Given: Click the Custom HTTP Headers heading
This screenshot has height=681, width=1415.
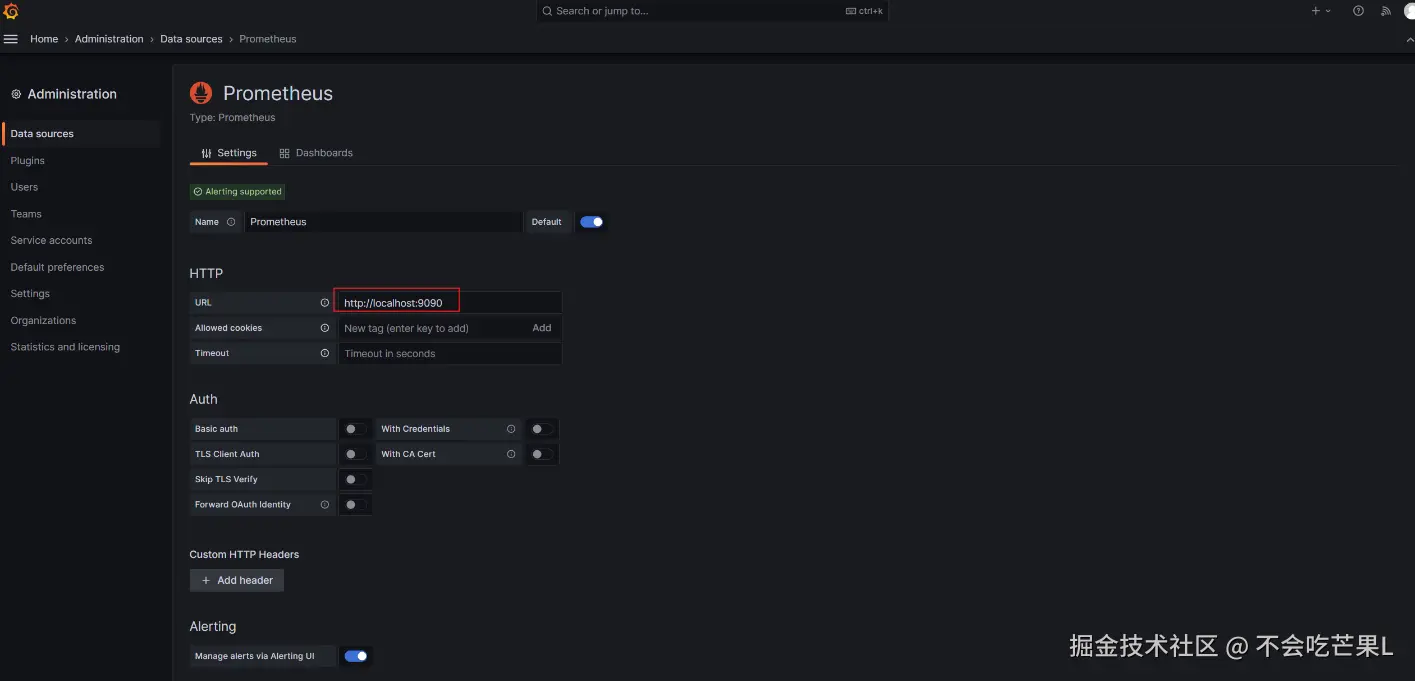Looking at the screenshot, I should click(244, 554).
